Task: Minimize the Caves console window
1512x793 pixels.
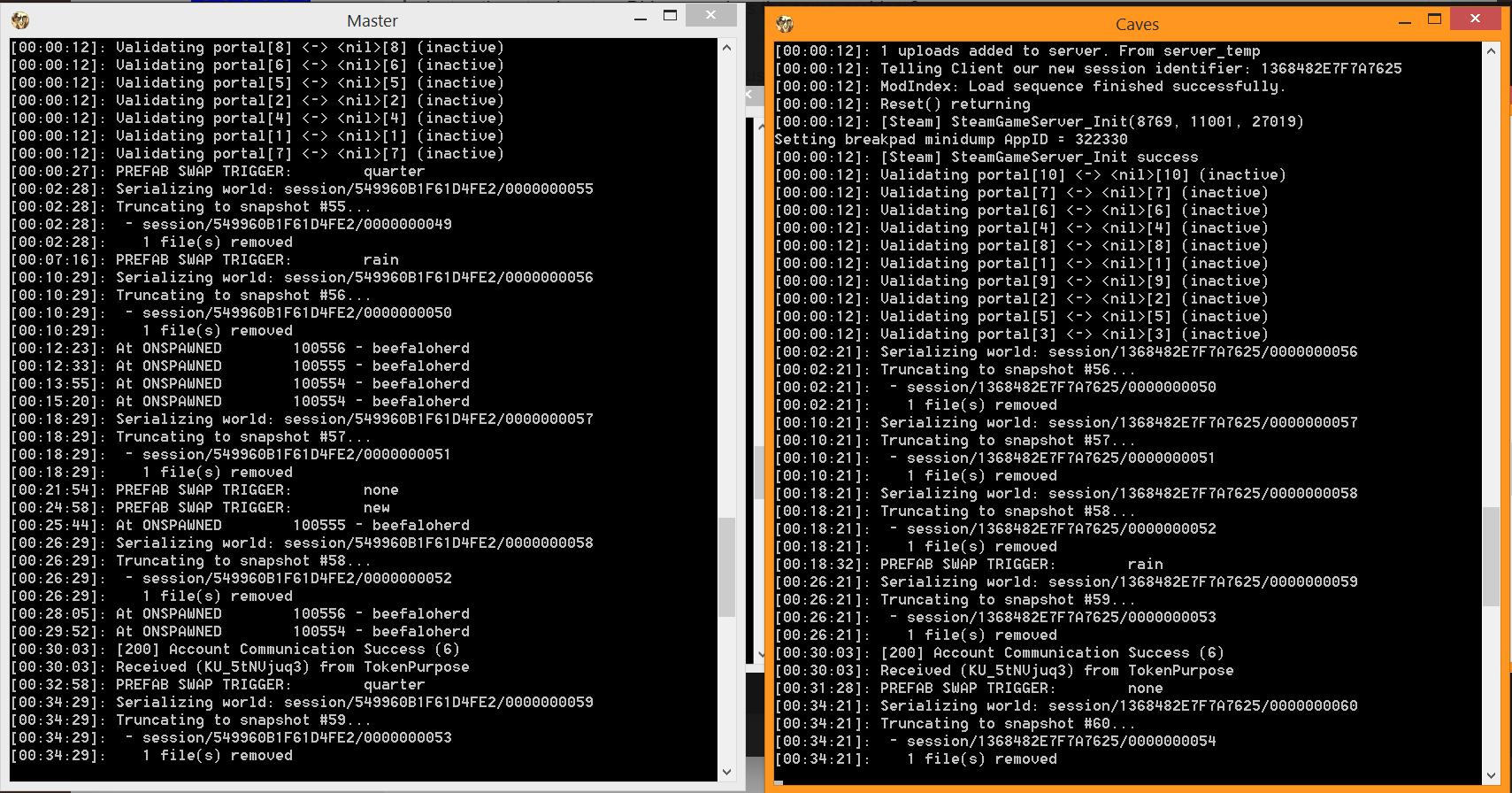Action: tap(1405, 21)
